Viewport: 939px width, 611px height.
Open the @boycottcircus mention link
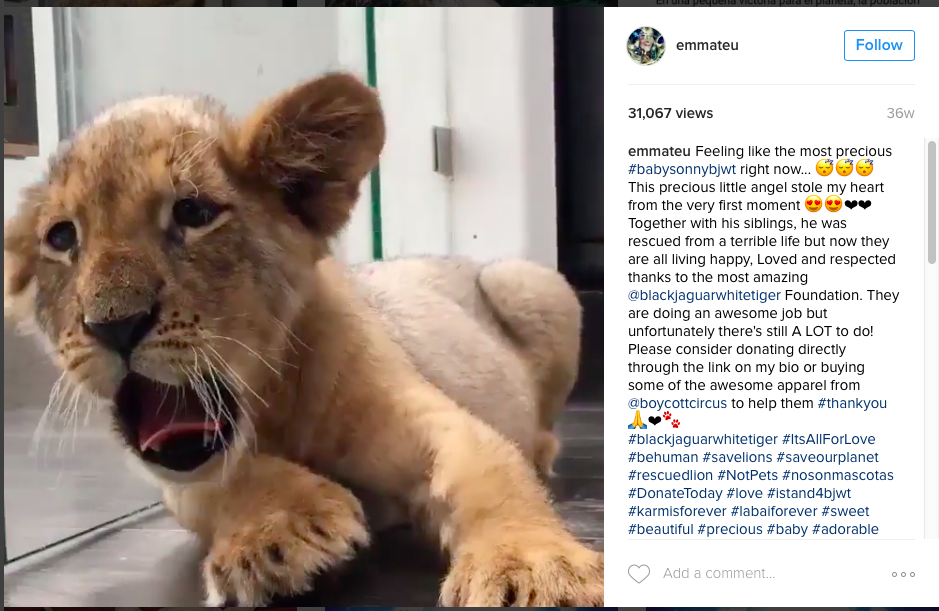click(x=677, y=403)
